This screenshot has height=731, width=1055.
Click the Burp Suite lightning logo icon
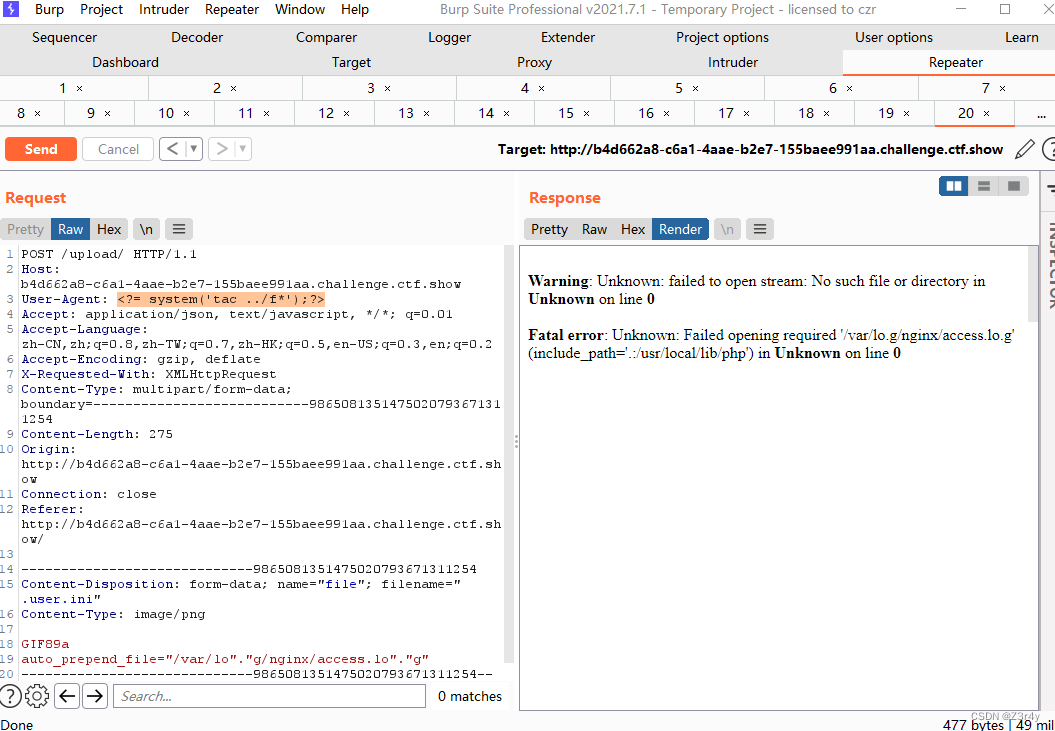coord(12,9)
